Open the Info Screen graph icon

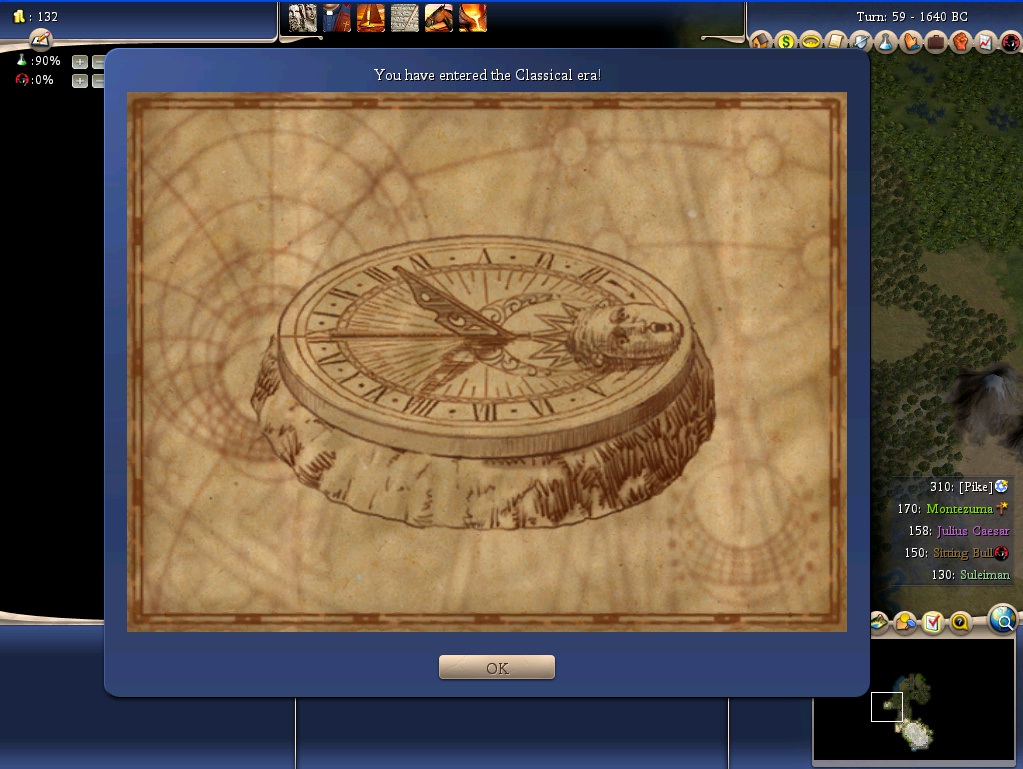pyautogui.click(x=986, y=42)
